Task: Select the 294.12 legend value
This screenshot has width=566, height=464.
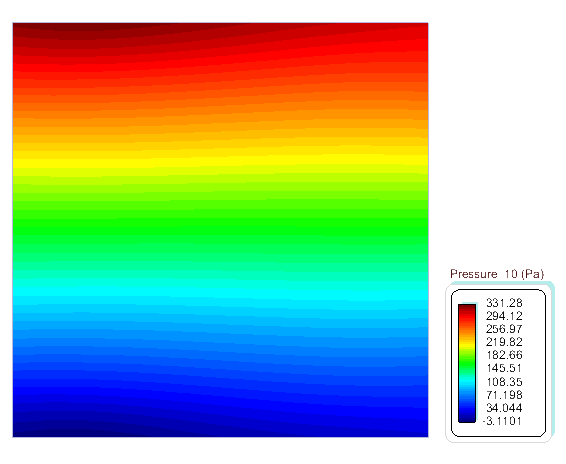Action: [x=504, y=316]
